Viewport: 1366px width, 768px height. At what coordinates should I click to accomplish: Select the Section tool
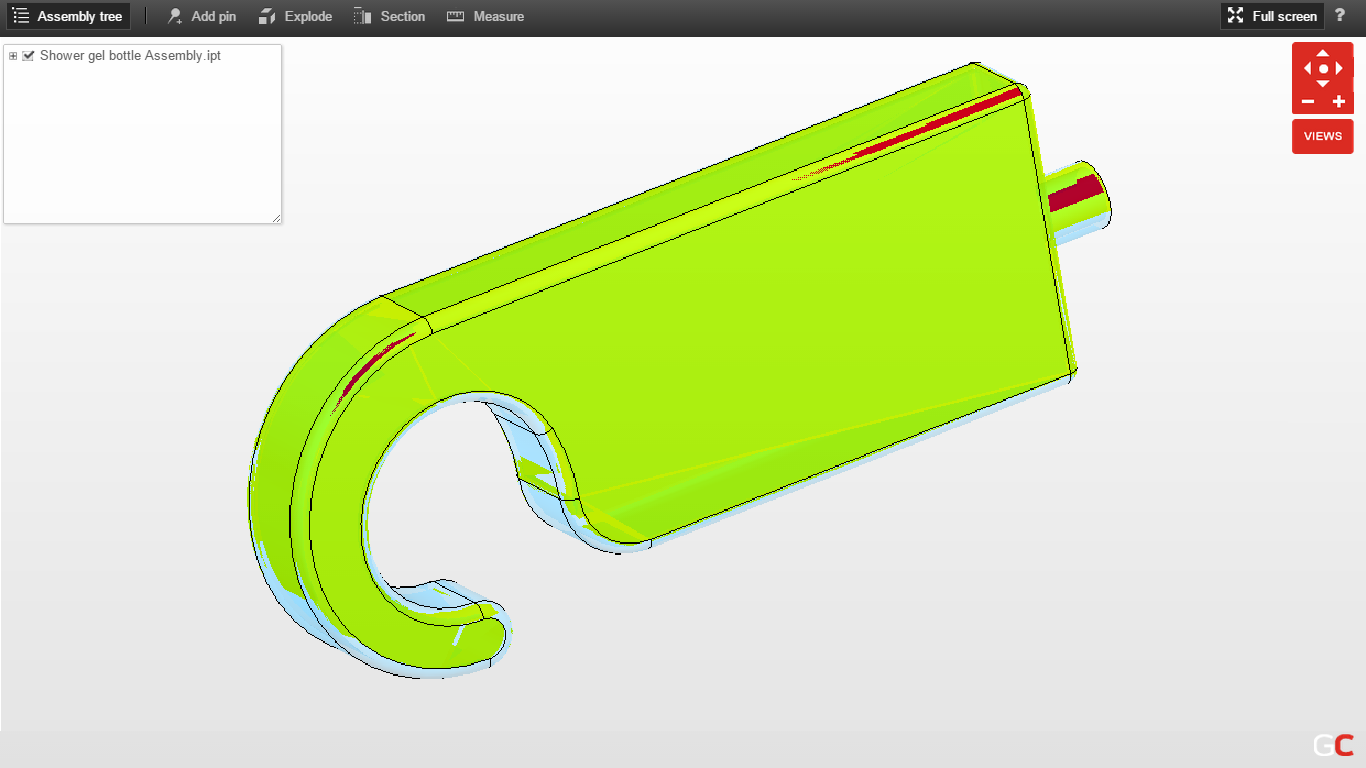coord(389,16)
